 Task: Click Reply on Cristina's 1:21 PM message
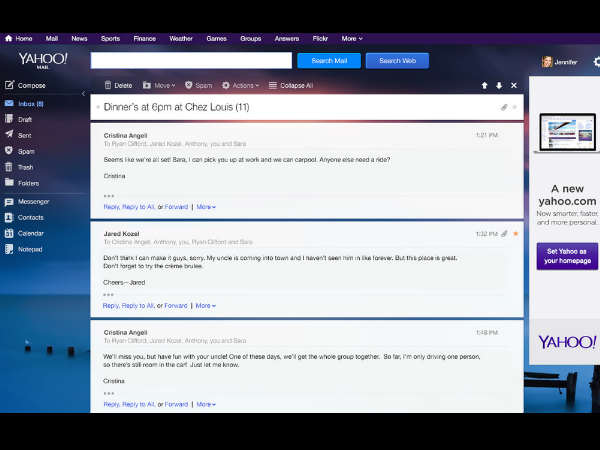(111, 207)
